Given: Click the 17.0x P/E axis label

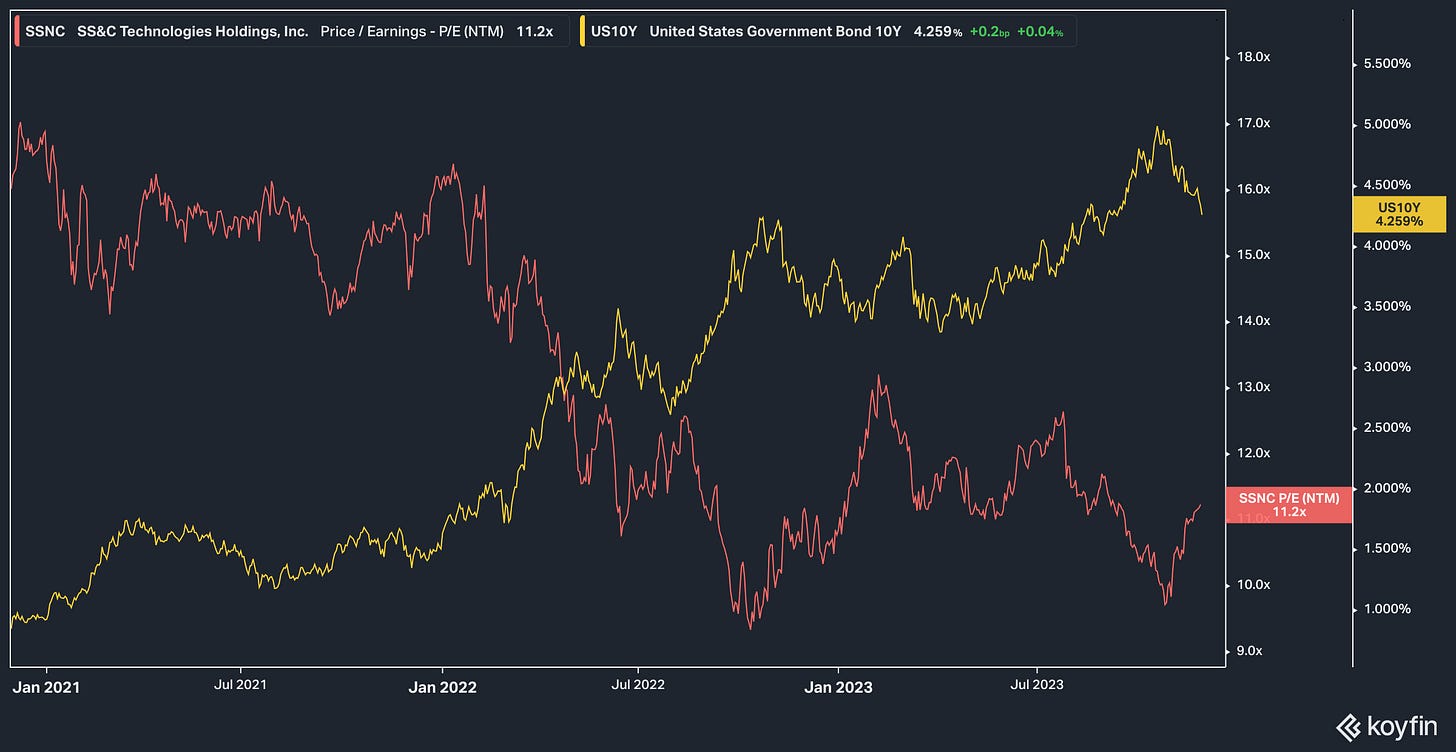Looking at the screenshot, I should (1254, 123).
